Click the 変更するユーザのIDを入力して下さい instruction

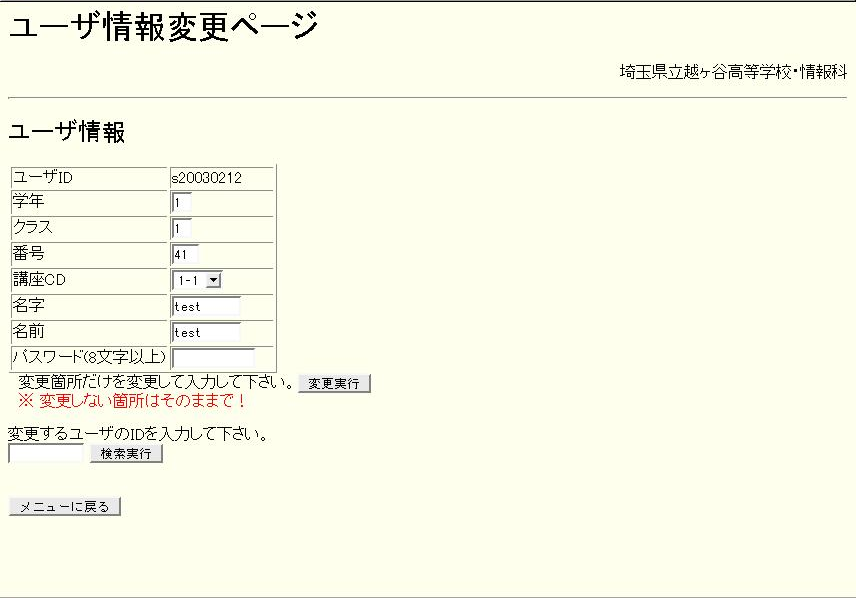[137, 434]
